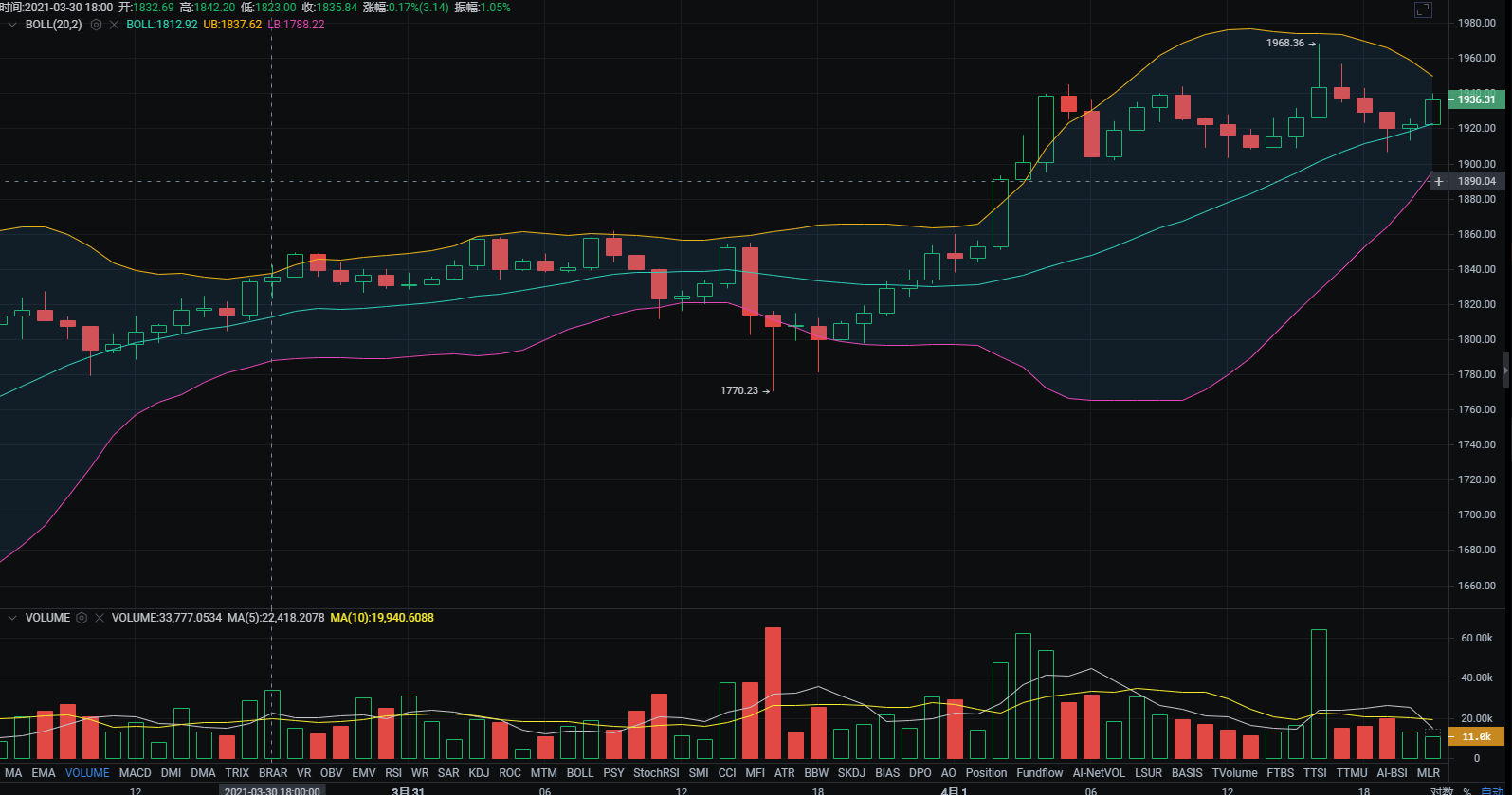
Task: Toggle the VOLUME indicator off
Action: (x=87, y=773)
